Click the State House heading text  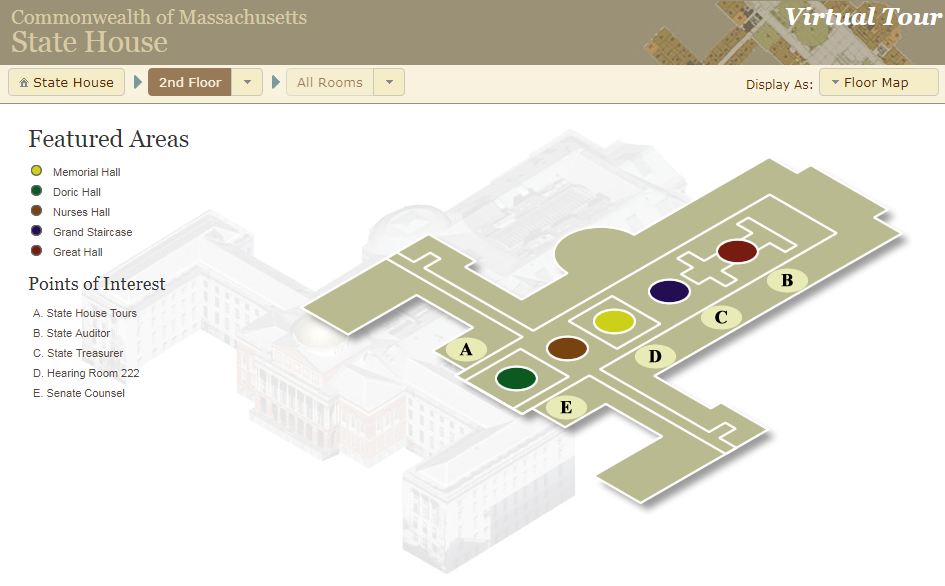89,42
